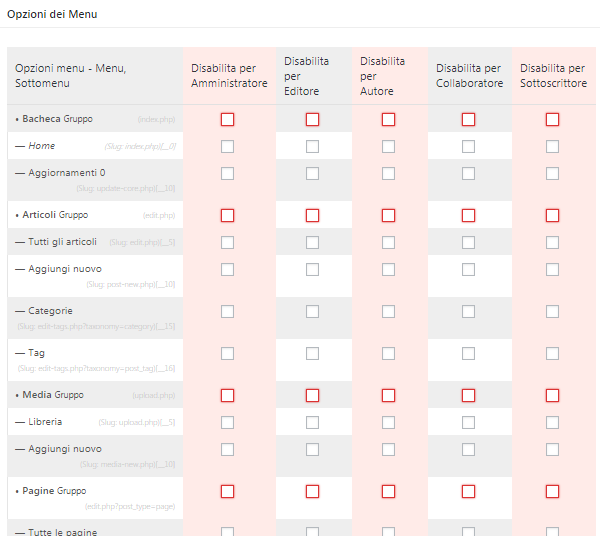This screenshot has width=600, height=536.
Task: Click Disabilita per Collaboratore column header
Action: click(468, 76)
